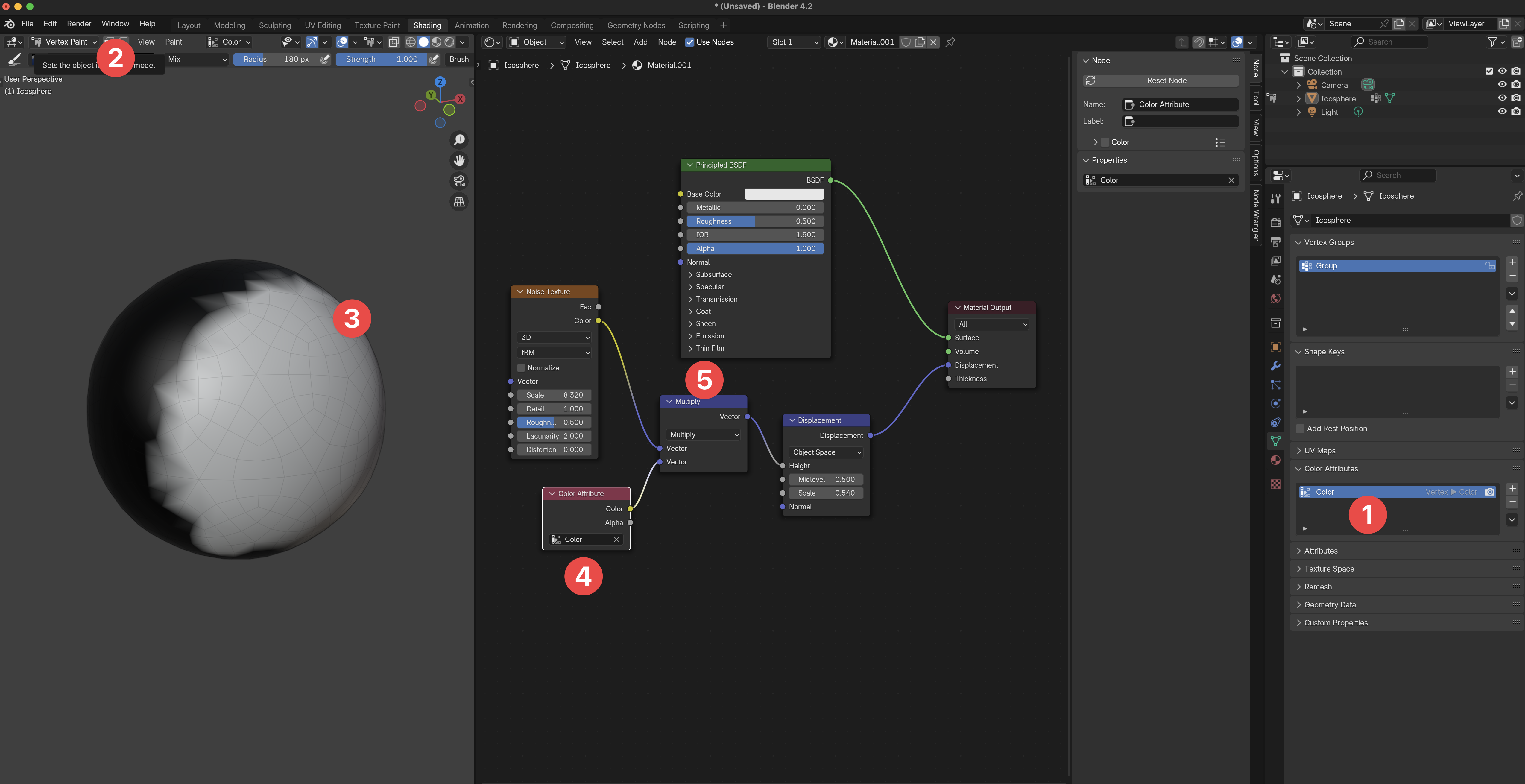Open the File menu
Screen dimensions: 1525x784
(x=27, y=24)
